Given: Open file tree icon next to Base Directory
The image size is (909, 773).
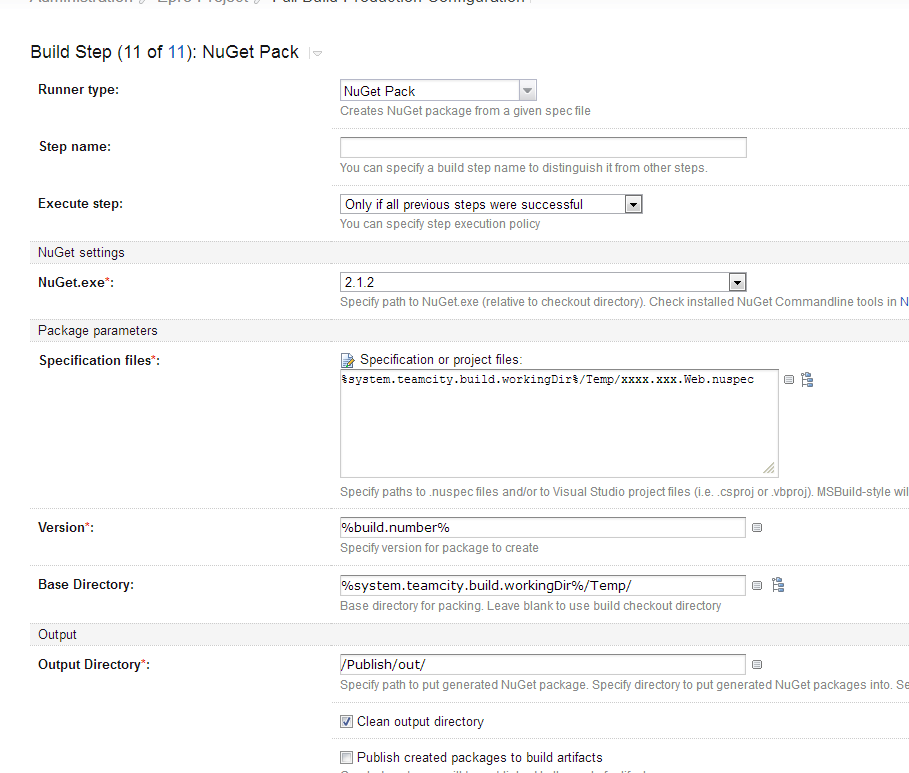Looking at the screenshot, I should [778, 585].
